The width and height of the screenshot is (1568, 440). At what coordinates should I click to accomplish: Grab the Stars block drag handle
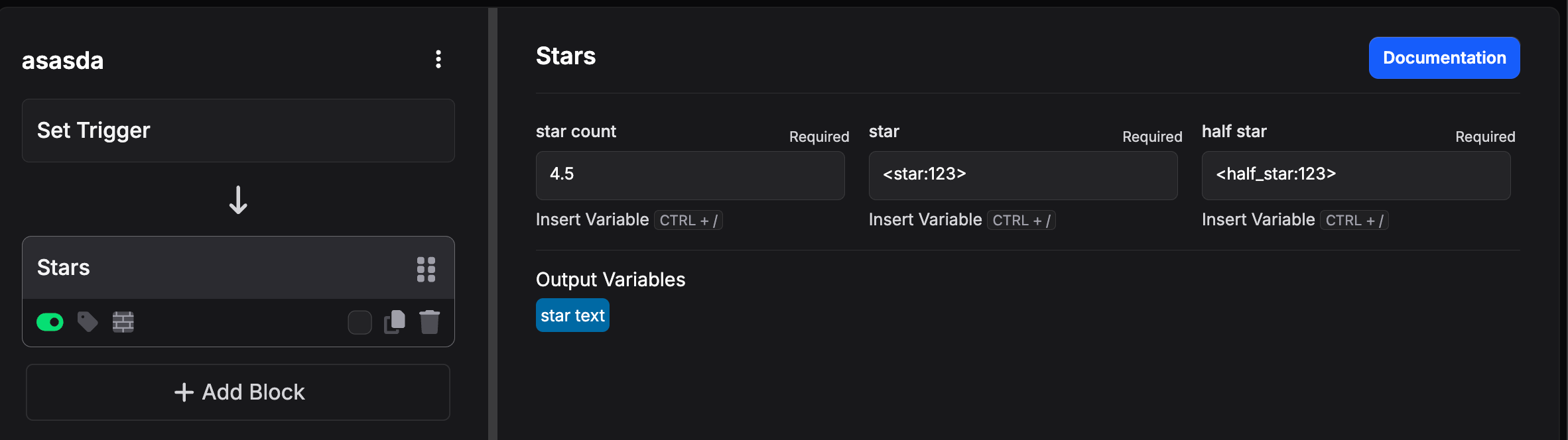click(426, 270)
